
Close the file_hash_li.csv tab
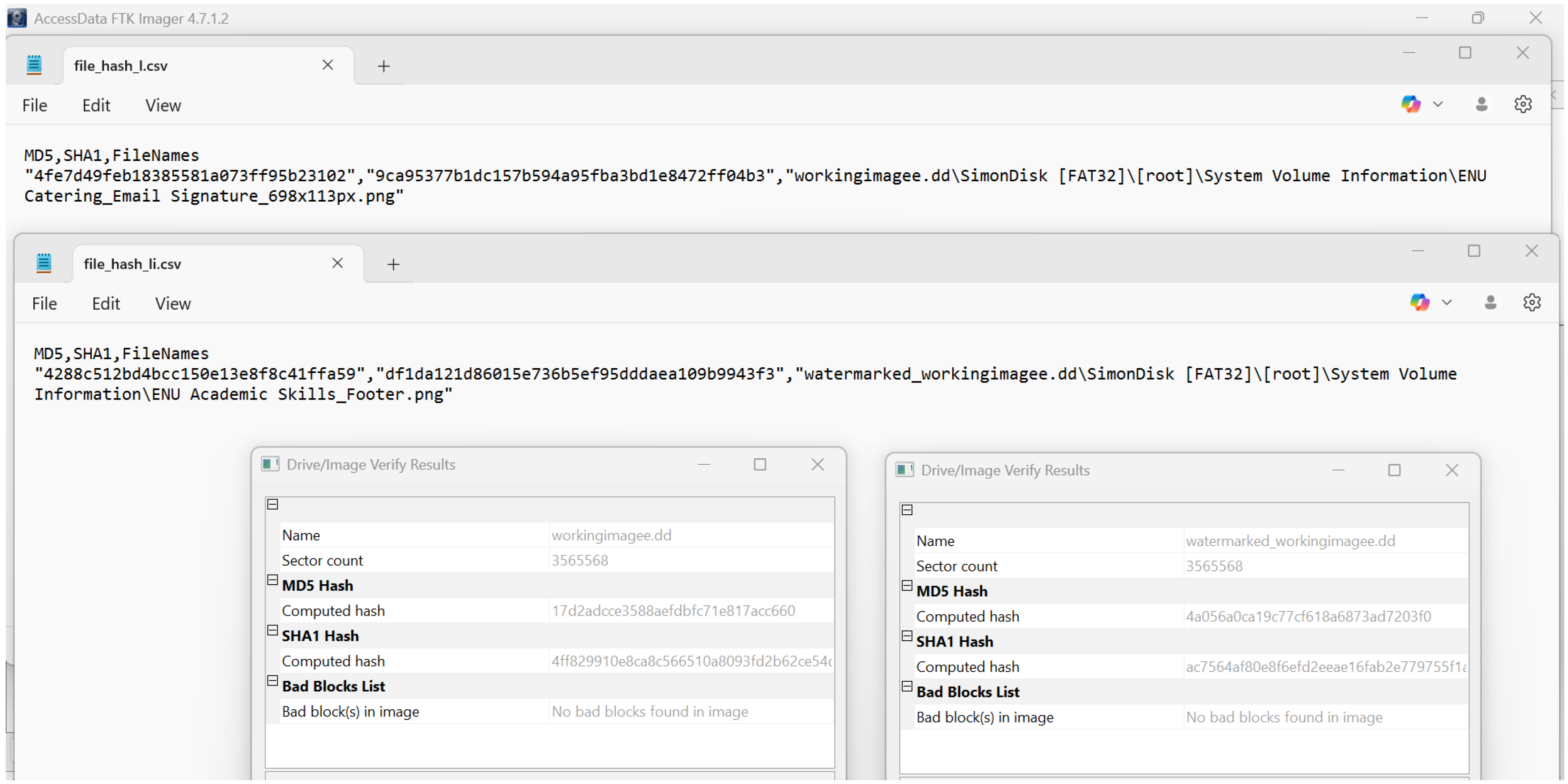point(337,263)
